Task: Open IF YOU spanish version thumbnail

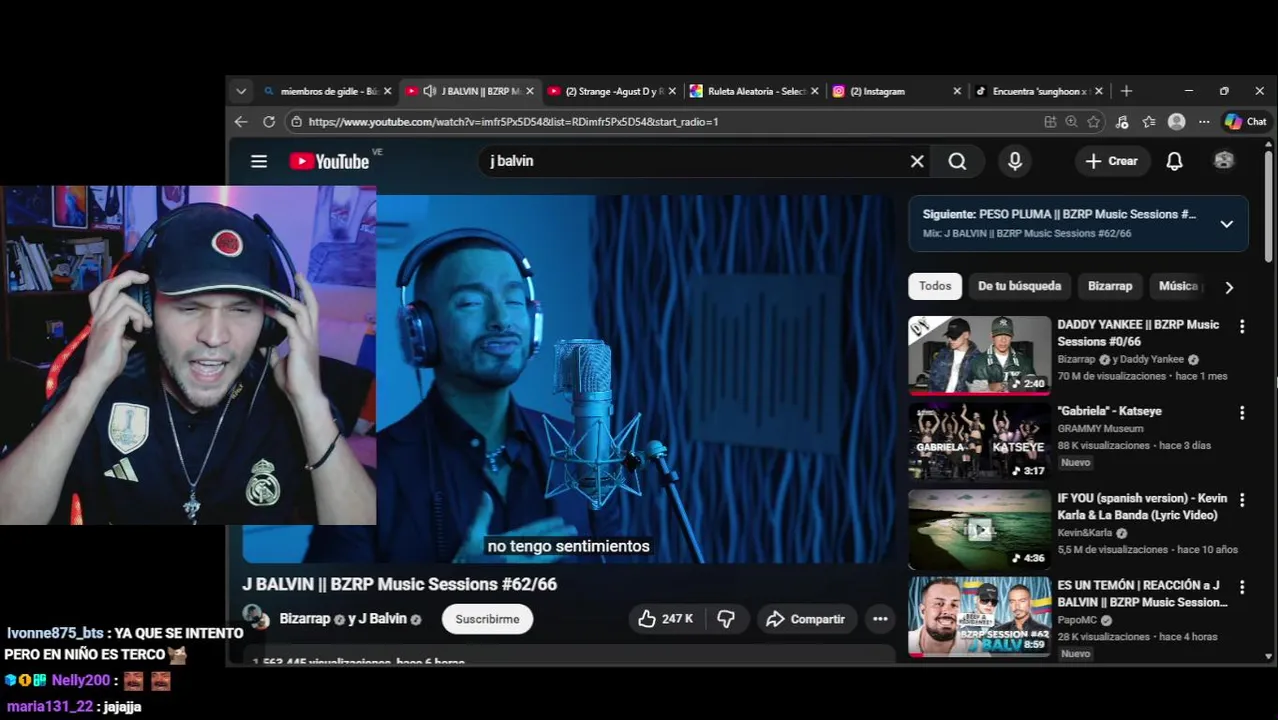Action: (979, 529)
